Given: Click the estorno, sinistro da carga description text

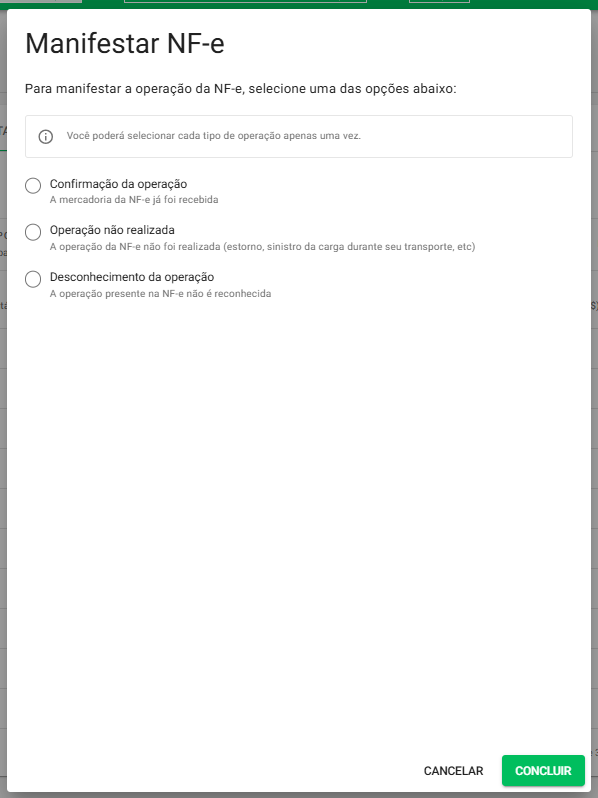Looking at the screenshot, I should (262, 247).
